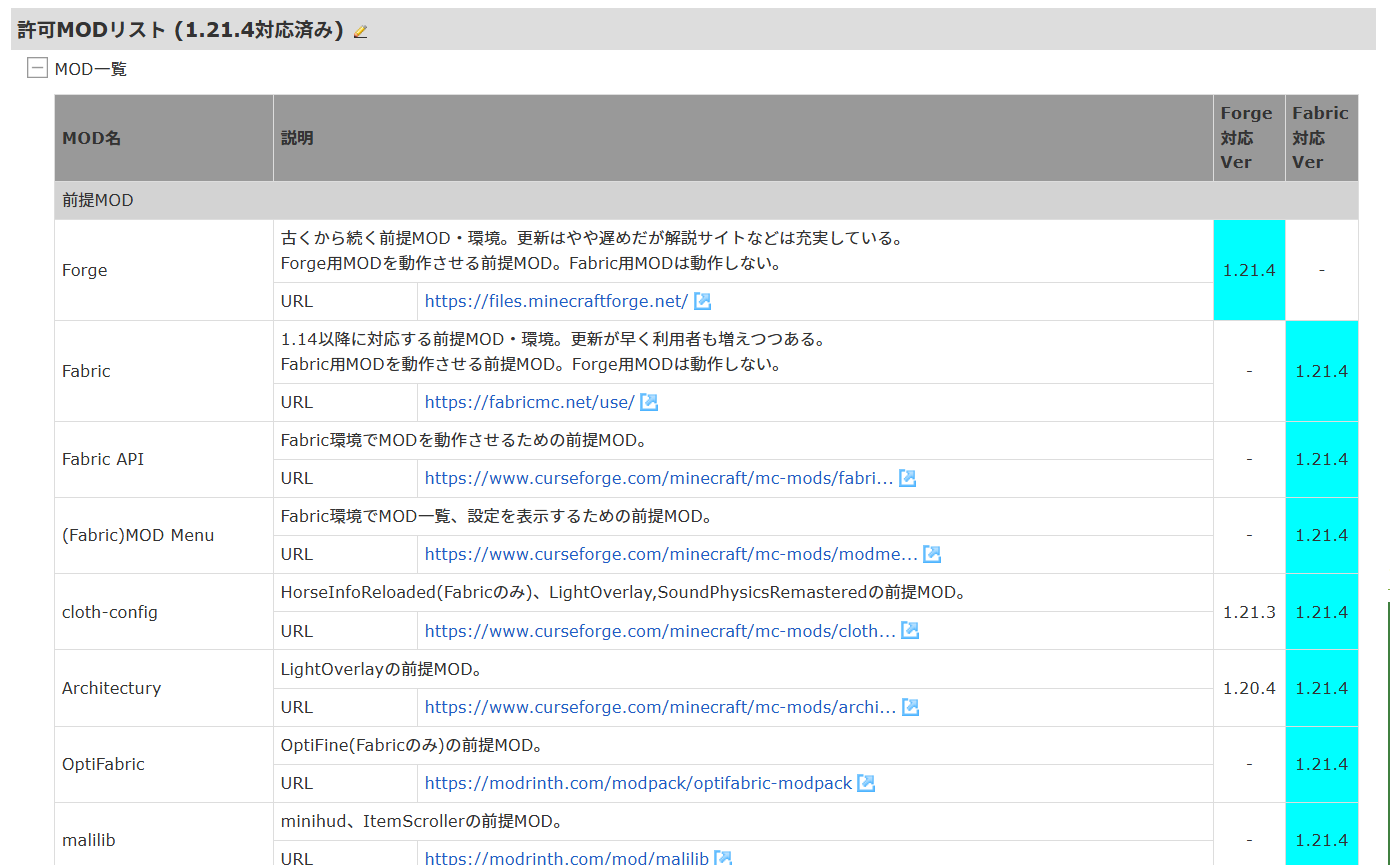Open the cloth-config curseforge link

(x=660, y=631)
